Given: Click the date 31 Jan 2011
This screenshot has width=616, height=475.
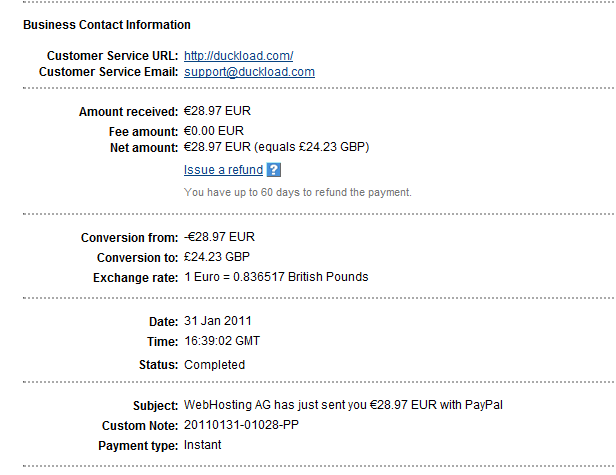Looking at the screenshot, I should (218, 321).
